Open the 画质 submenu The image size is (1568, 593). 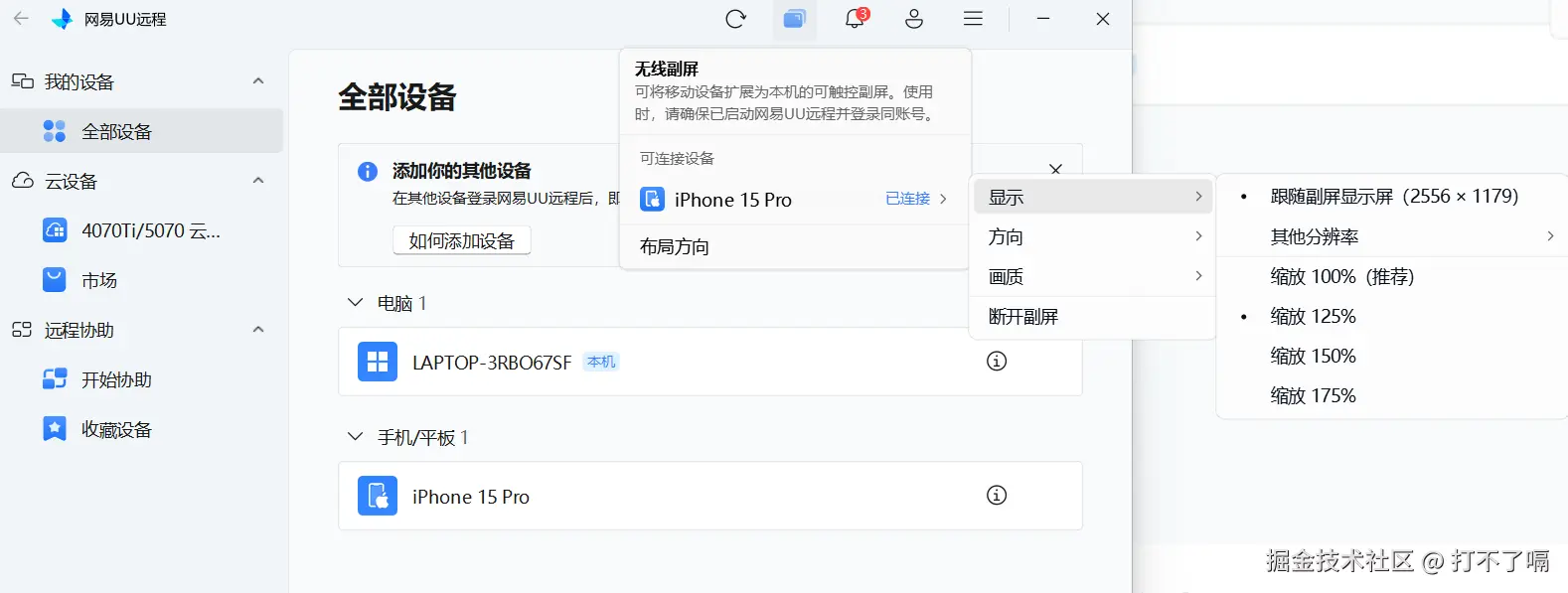point(1093,276)
